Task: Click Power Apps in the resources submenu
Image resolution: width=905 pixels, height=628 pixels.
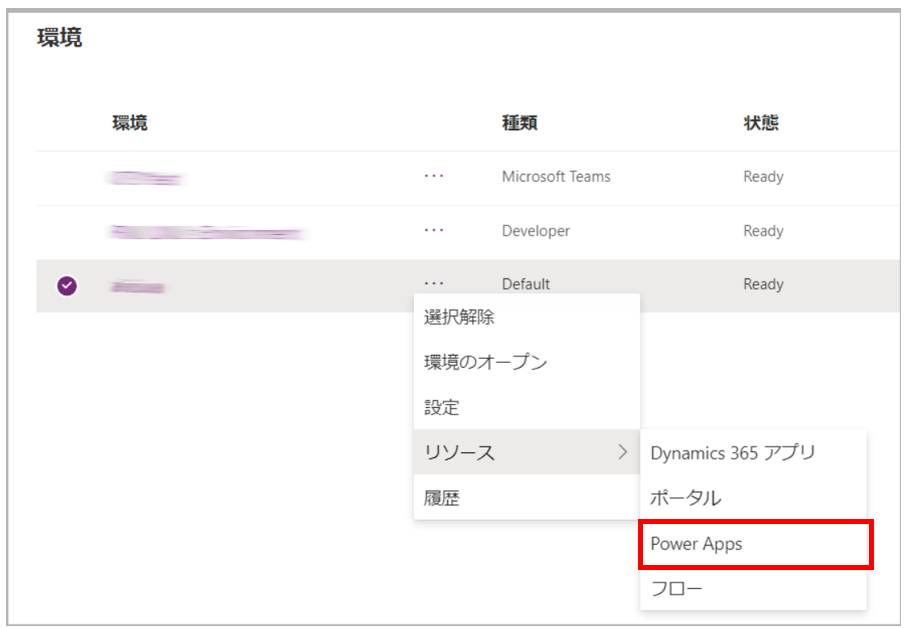Action: coord(696,544)
